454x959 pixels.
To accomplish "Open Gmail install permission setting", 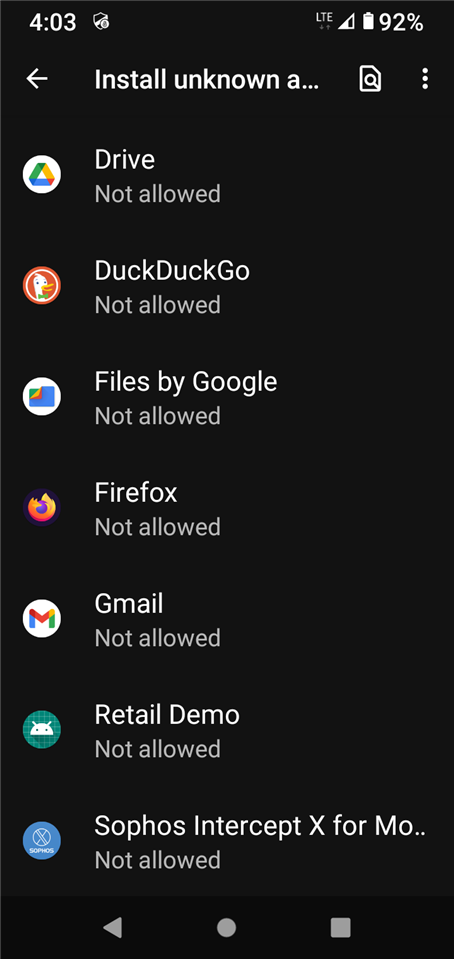I will tap(227, 619).
